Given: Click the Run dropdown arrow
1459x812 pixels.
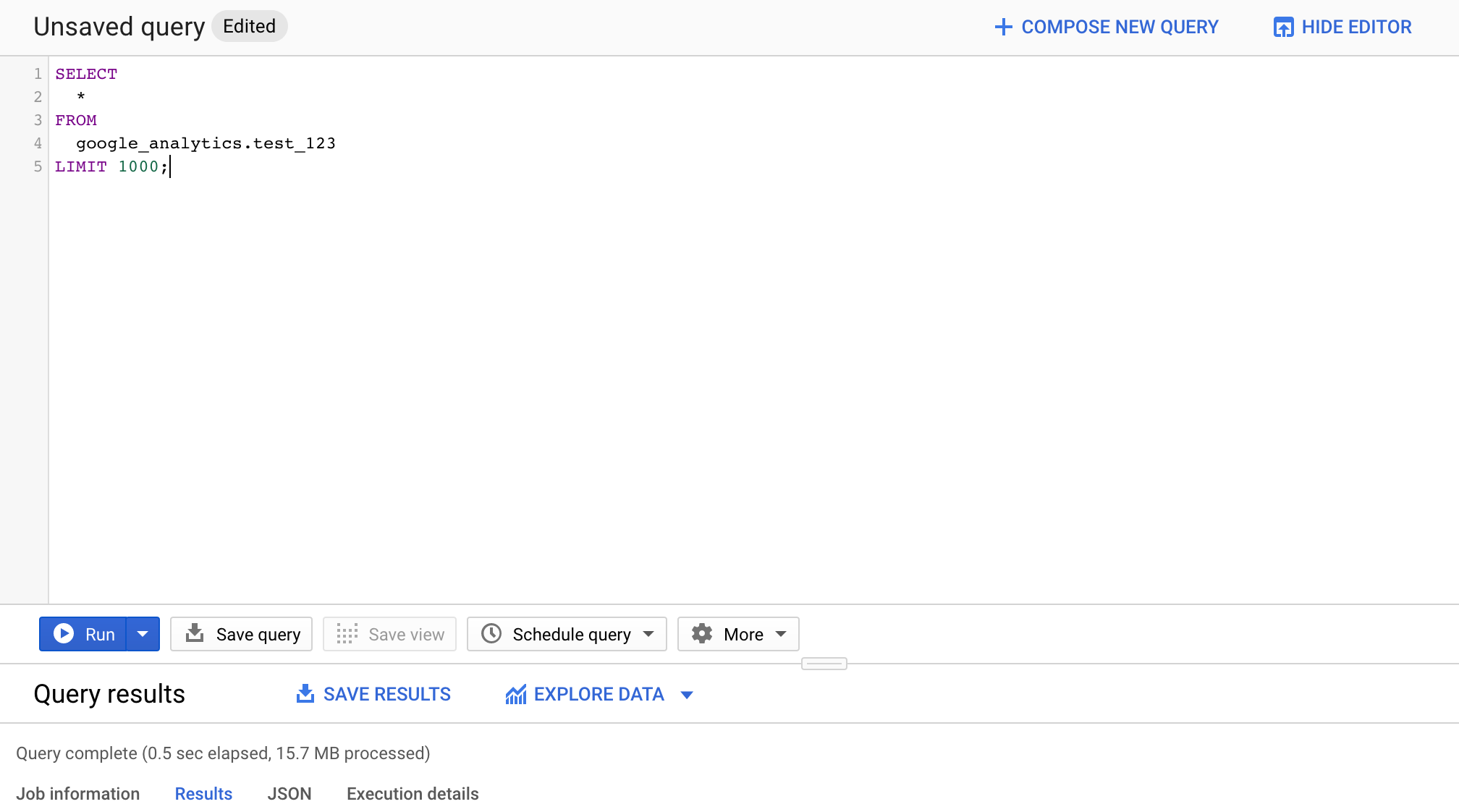Looking at the screenshot, I should pyautogui.click(x=143, y=634).
